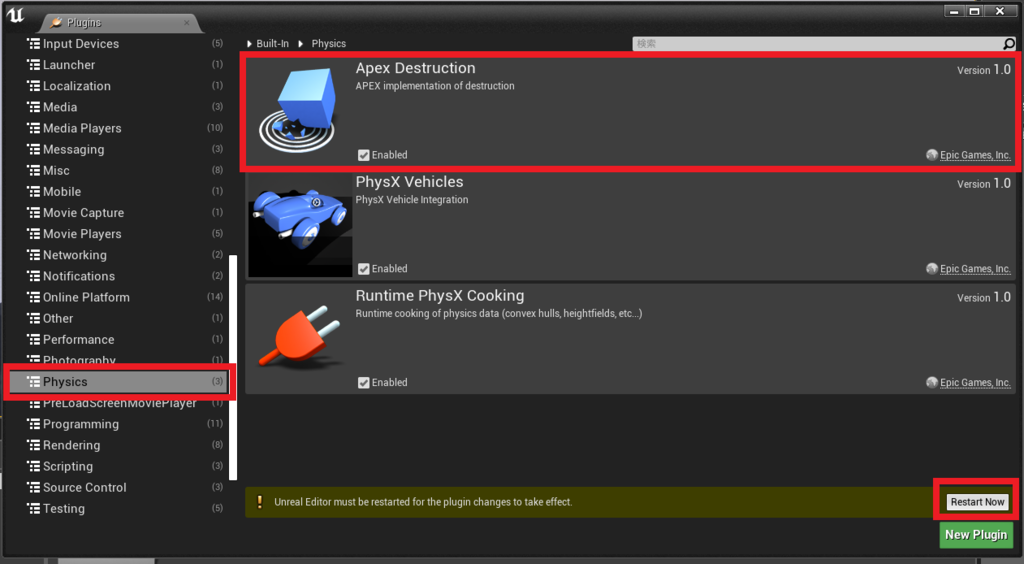This screenshot has width=1024, height=564.
Task: Open Epic Games, Inc. link for Apex Destruction
Action: [975, 155]
